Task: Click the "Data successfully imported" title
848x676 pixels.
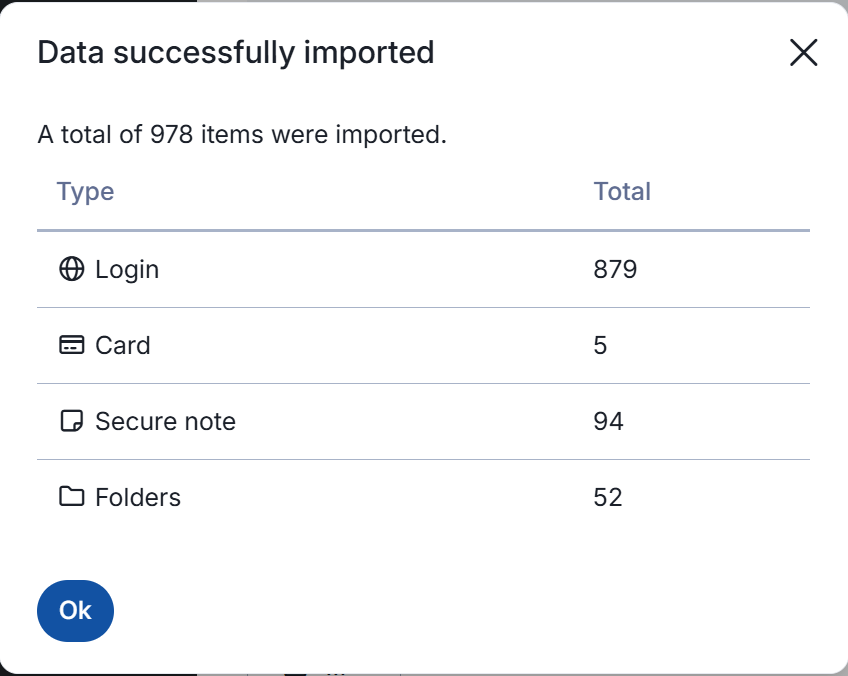Action: 235,52
